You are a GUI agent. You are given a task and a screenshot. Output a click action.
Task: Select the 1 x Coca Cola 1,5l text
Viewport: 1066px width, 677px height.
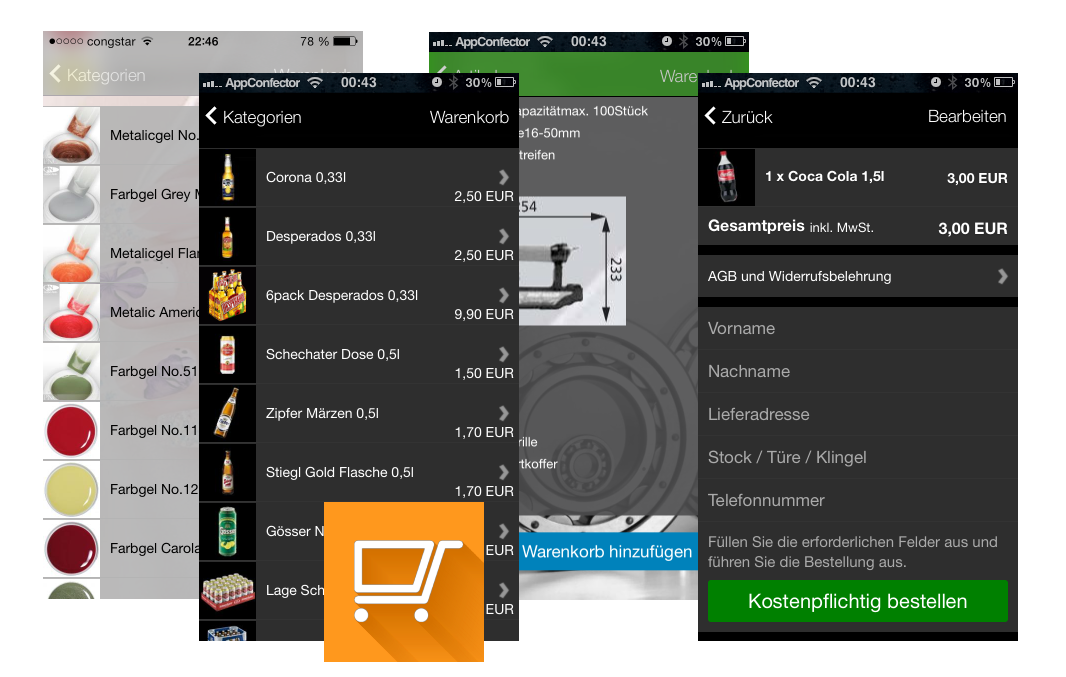[825, 177]
